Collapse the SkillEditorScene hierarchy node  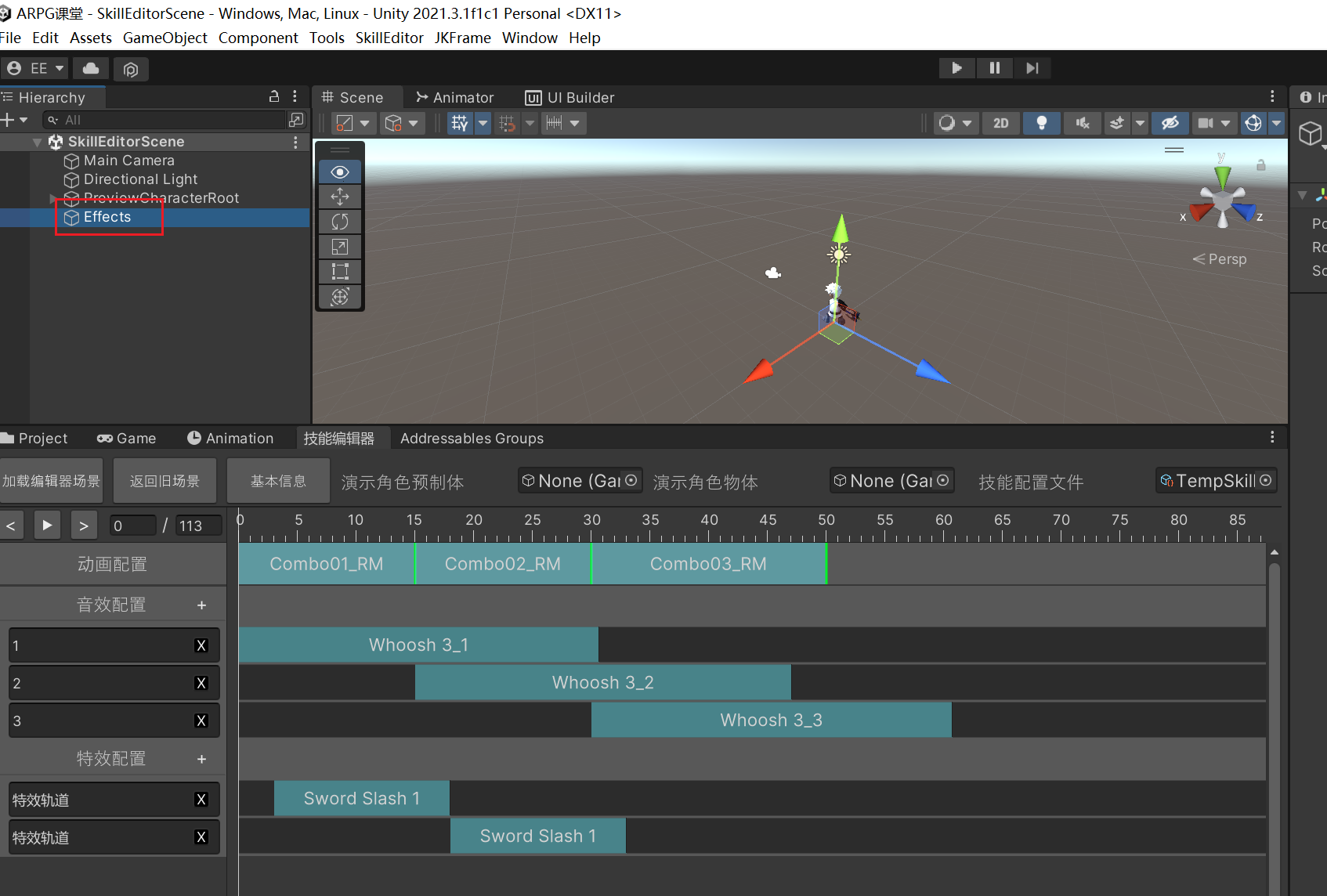coord(37,143)
